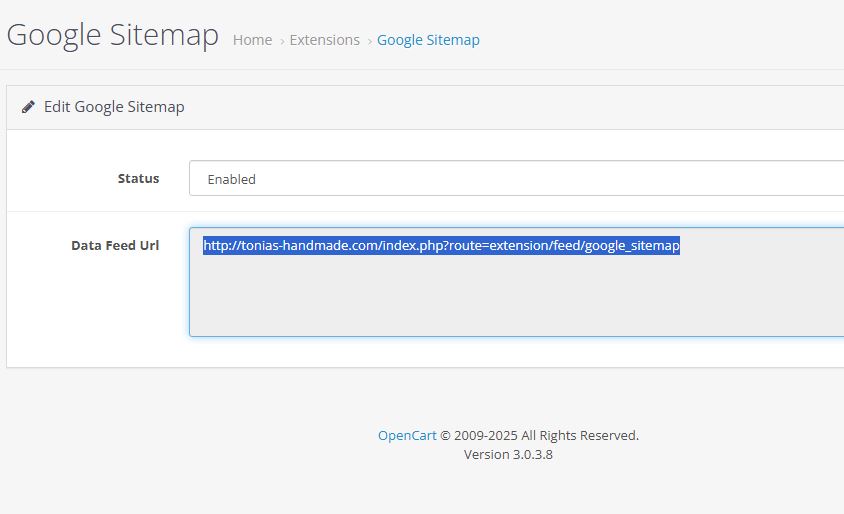Viewport: 844px width, 514px height.
Task: Go to the Home breadcrumb
Action: tap(252, 40)
